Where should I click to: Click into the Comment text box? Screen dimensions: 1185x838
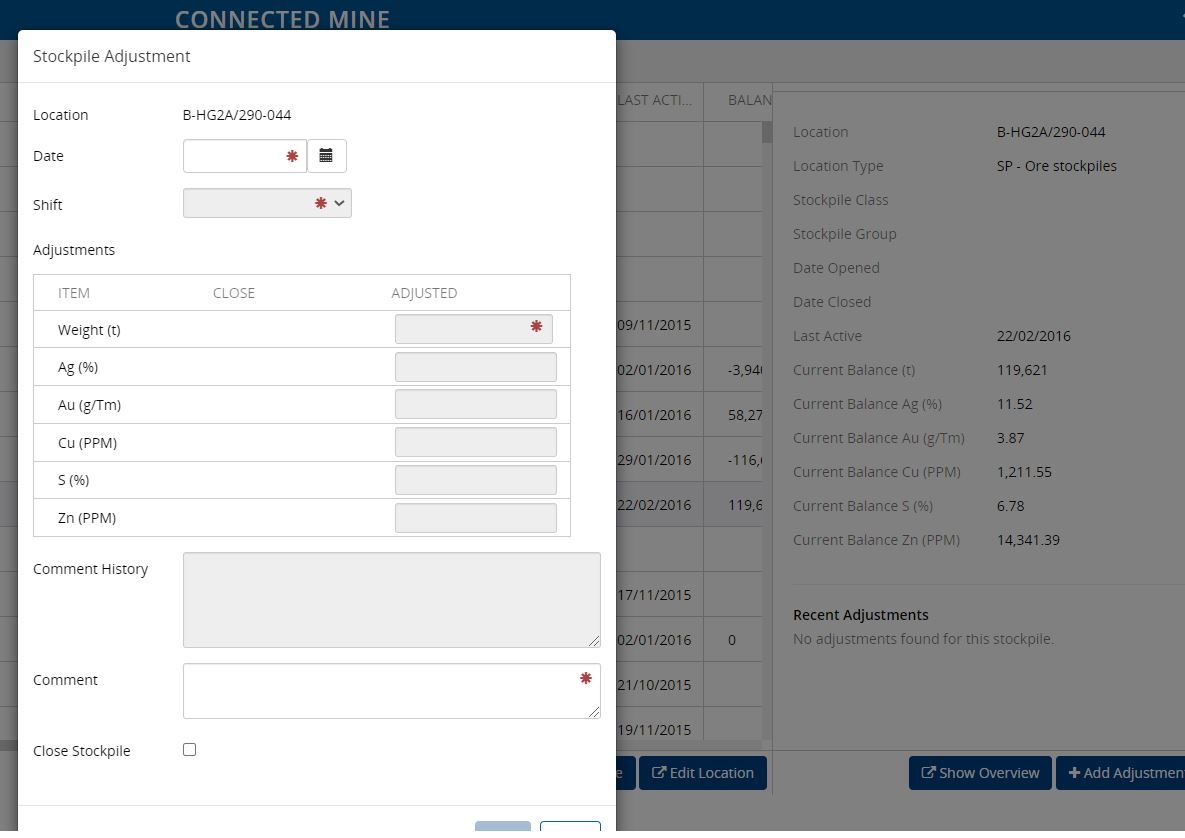391,691
